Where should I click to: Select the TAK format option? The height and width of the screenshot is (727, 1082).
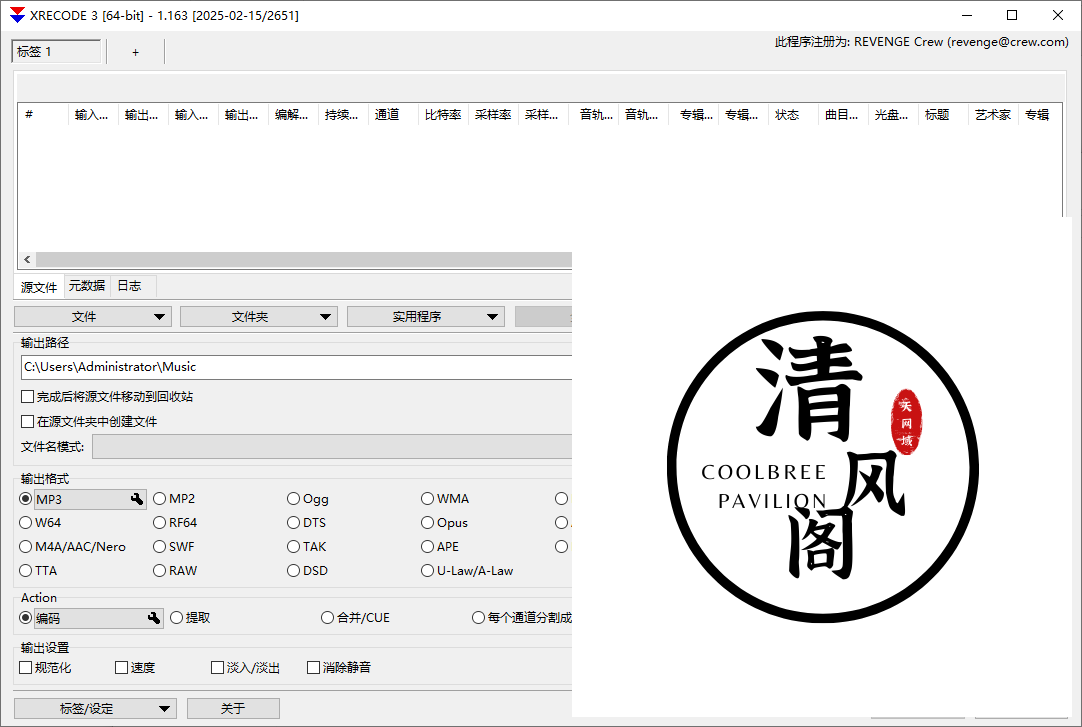pos(293,546)
